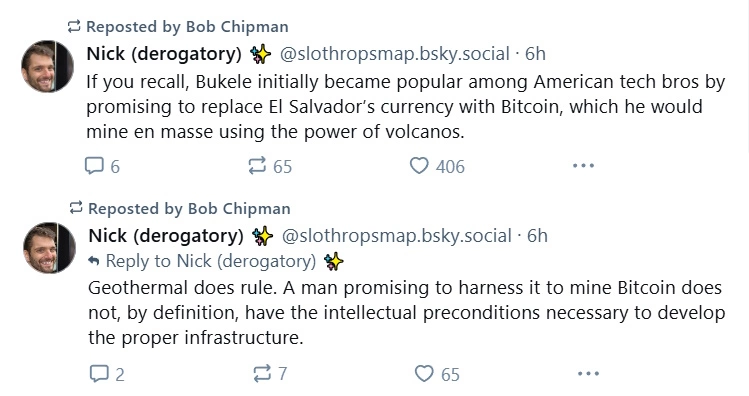
Task: Repost the Geothermal post with 7 reposts
Action: 270,374
